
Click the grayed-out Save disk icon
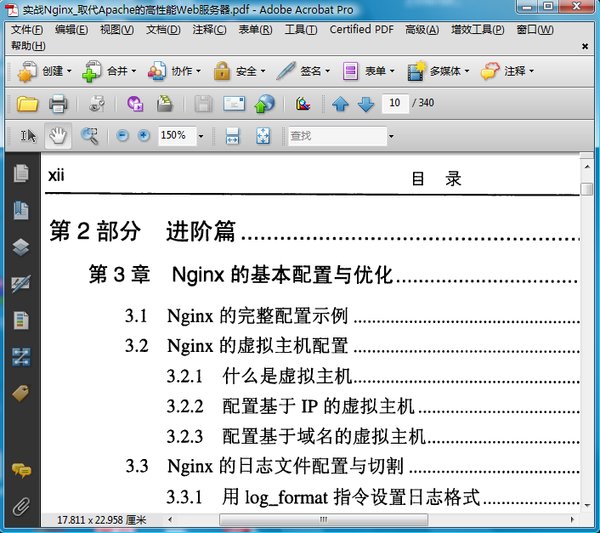203,104
